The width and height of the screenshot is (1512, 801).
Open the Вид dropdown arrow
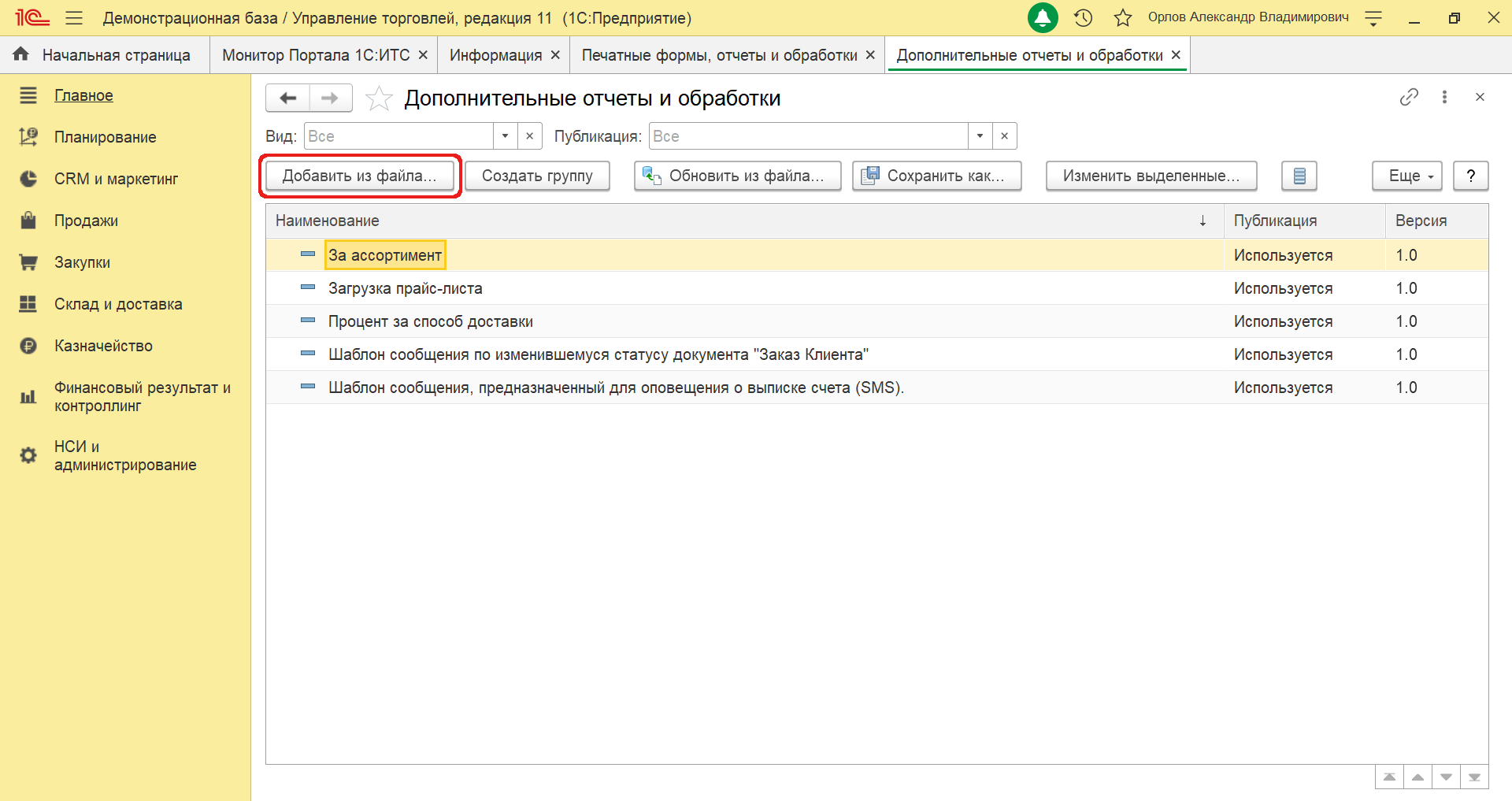505,136
